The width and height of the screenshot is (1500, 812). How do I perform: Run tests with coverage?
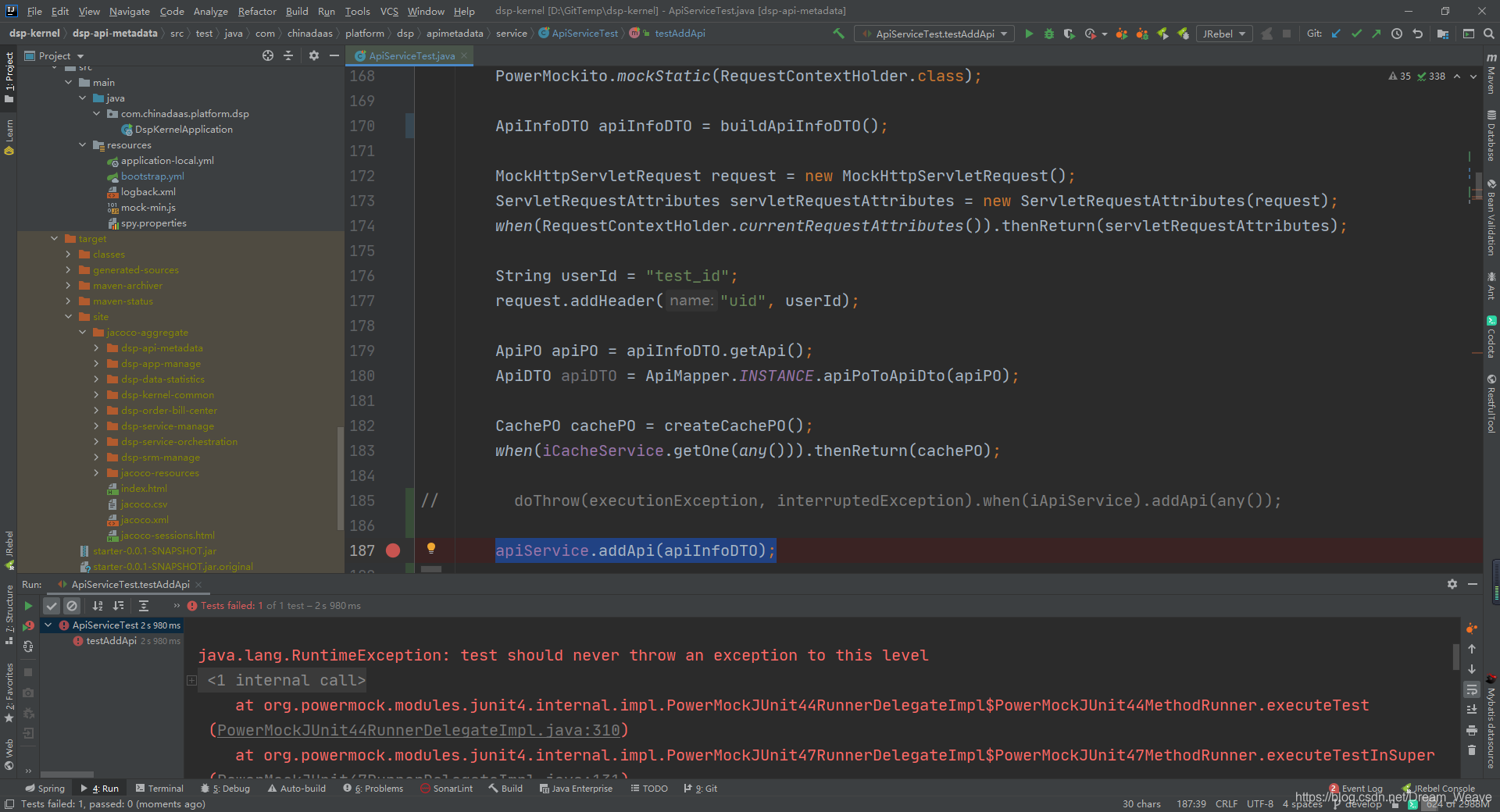pos(1070,34)
